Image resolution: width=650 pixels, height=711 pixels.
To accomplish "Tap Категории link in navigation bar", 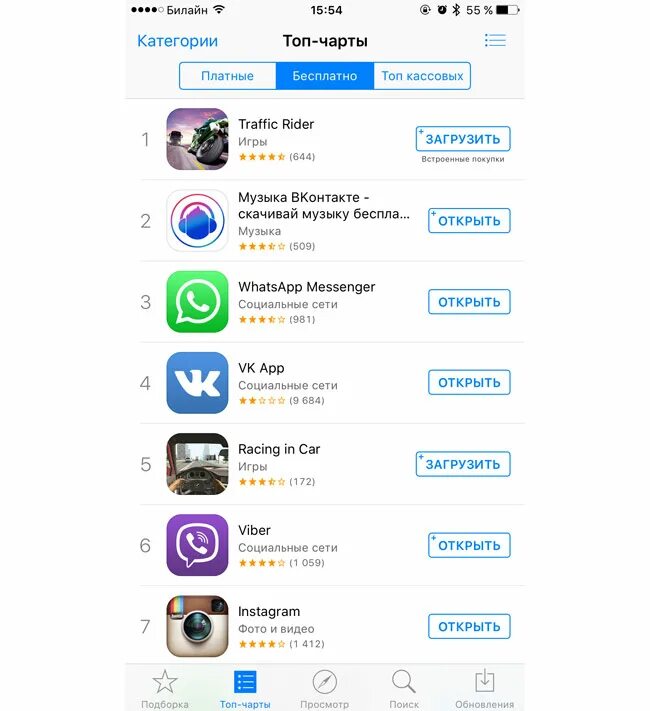I will coord(177,41).
